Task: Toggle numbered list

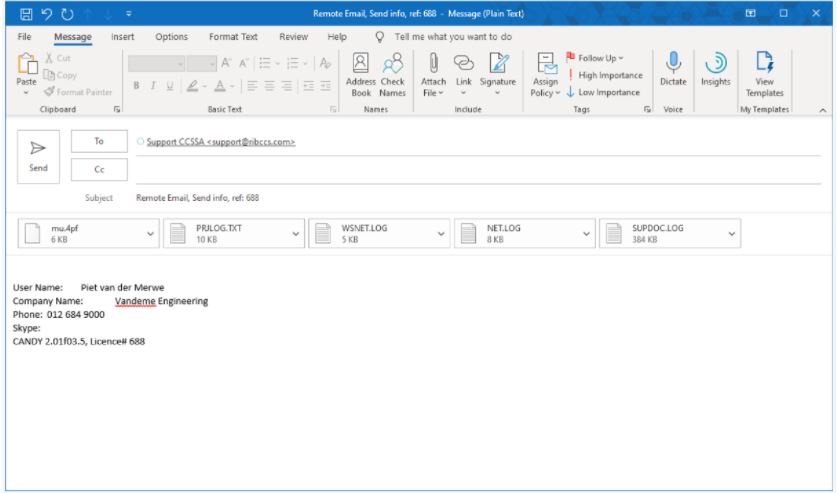Action: tap(293, 63)
